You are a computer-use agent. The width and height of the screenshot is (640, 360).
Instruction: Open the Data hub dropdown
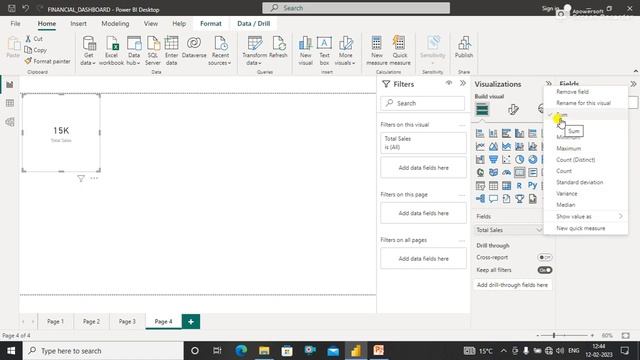(133, 51)
